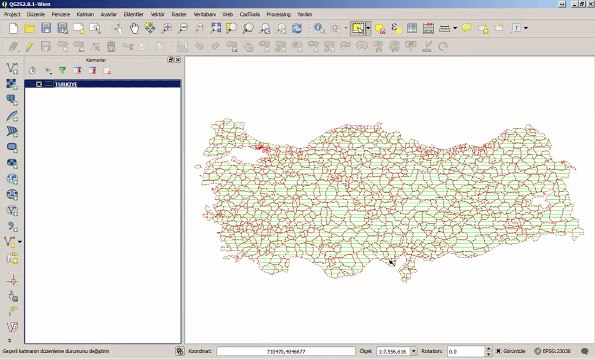Click the EPSG:23036 CRS status button
The image size is (595, 360).
552,351
